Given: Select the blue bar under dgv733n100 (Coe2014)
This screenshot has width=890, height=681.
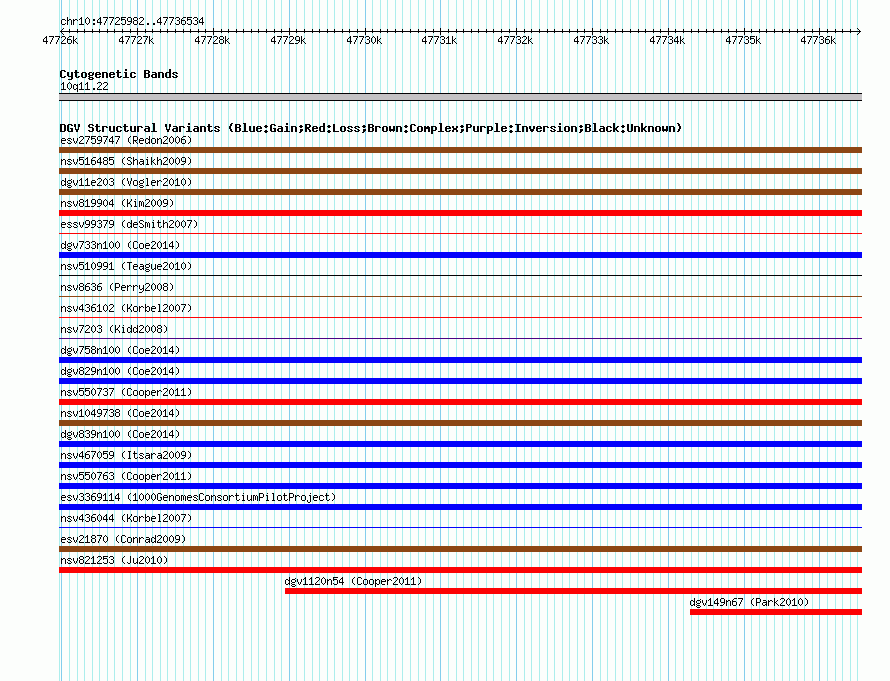Looking at the screenshot, I should point(460,255).
